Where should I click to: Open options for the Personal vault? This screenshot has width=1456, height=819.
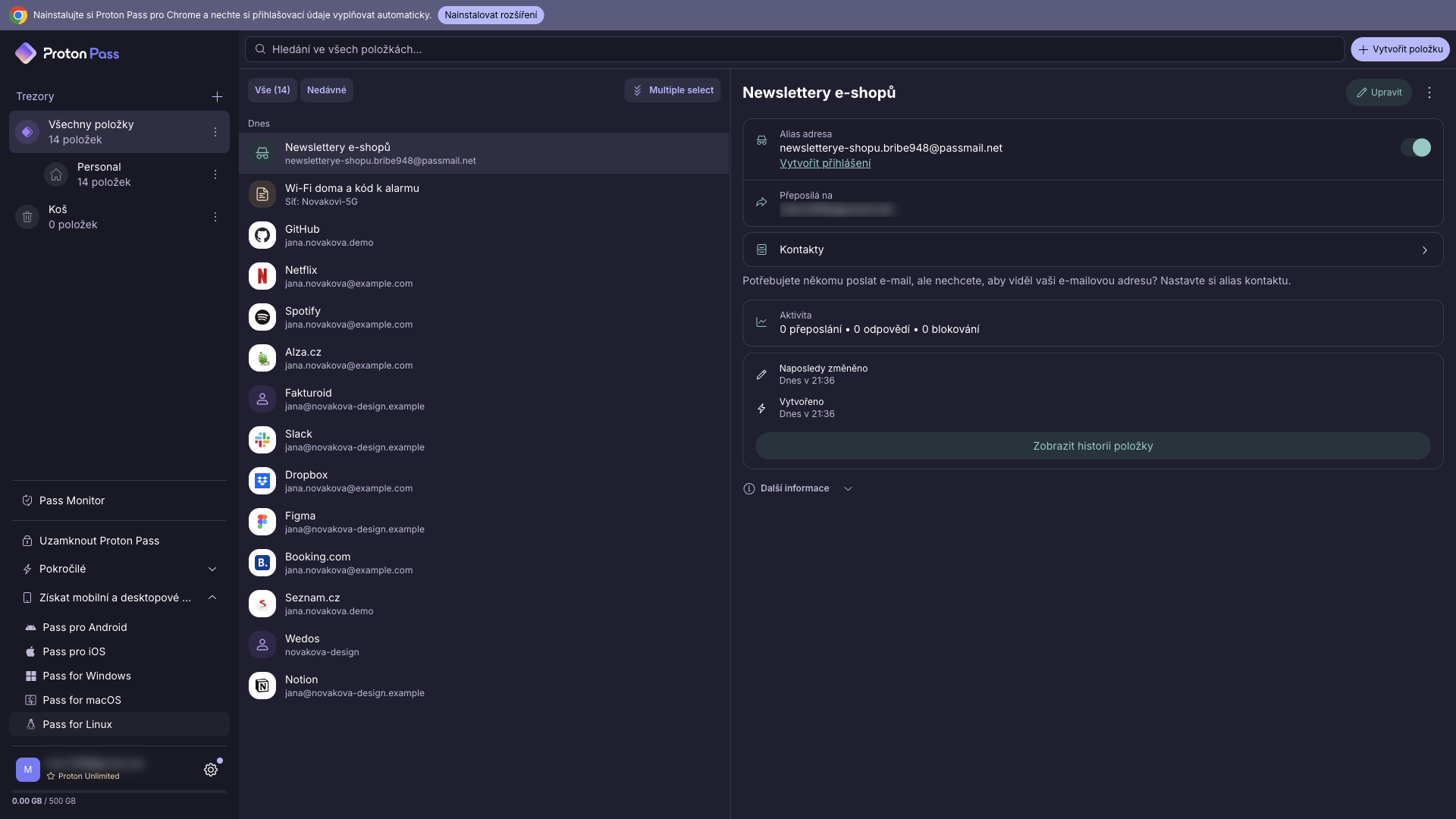(215, 174)
